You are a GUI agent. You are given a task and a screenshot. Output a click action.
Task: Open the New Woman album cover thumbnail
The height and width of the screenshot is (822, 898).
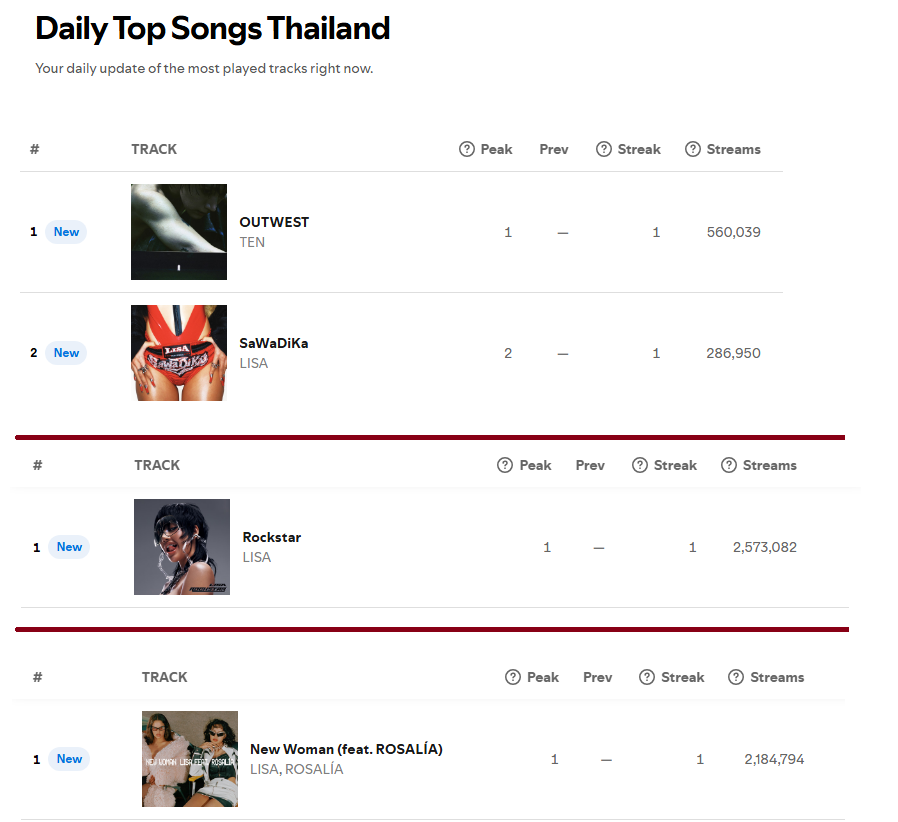(190, 759)
